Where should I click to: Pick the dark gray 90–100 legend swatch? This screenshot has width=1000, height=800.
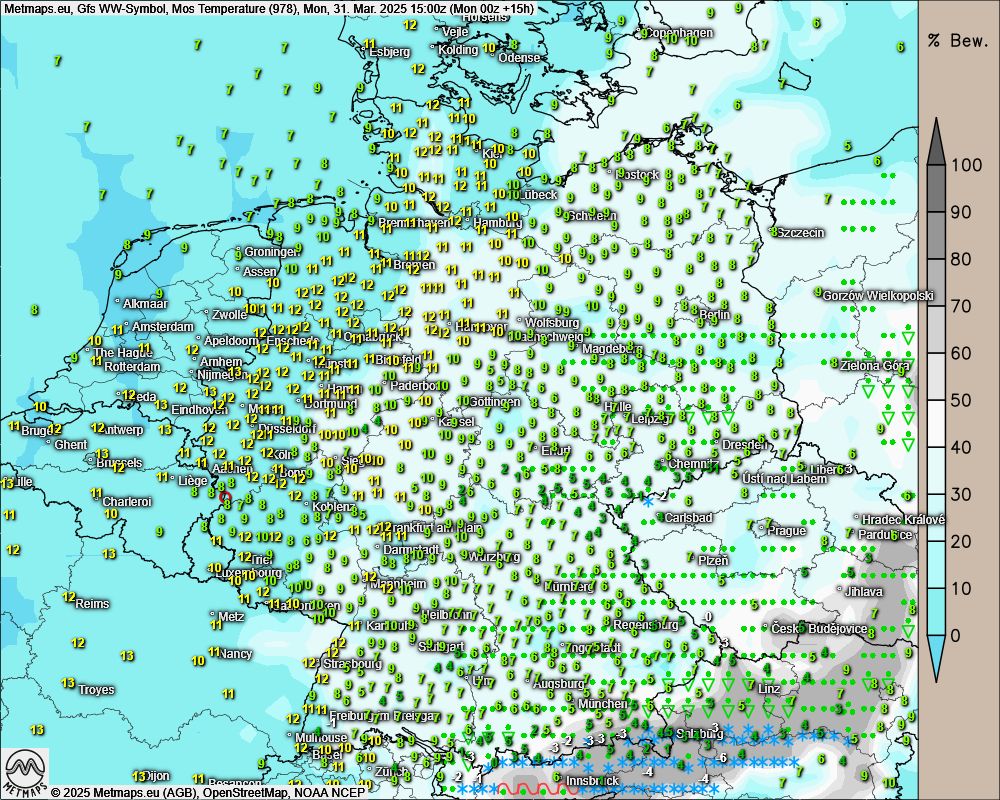(x=937, y=188)
